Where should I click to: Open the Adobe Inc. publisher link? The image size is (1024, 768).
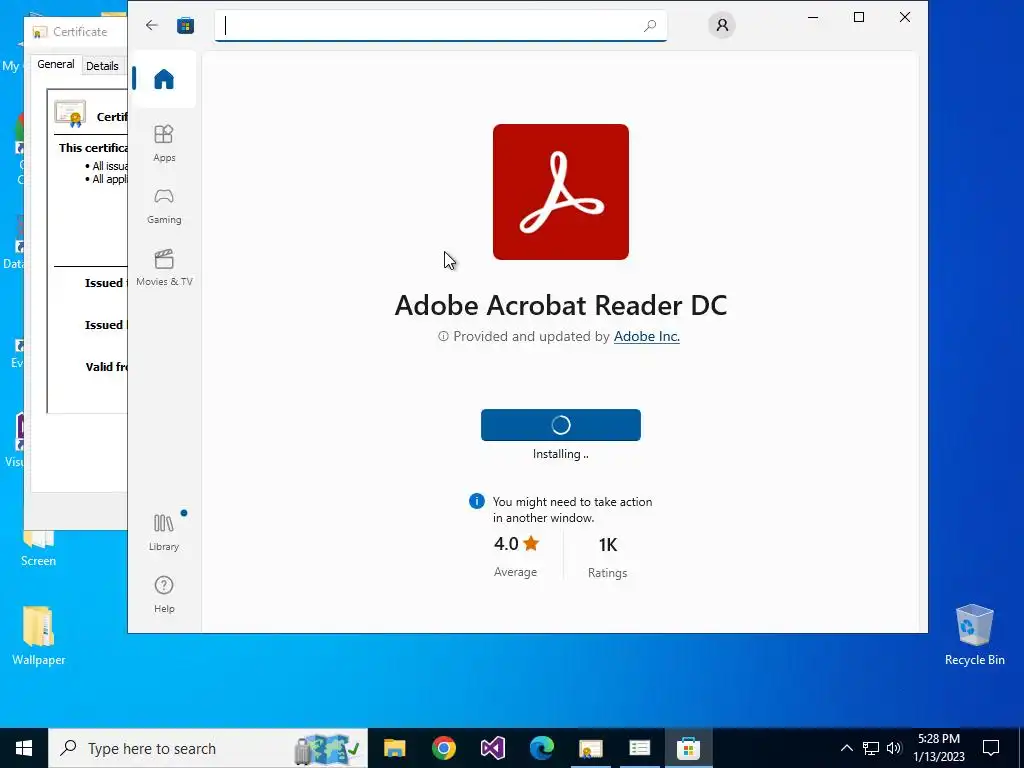pos(647,336)
